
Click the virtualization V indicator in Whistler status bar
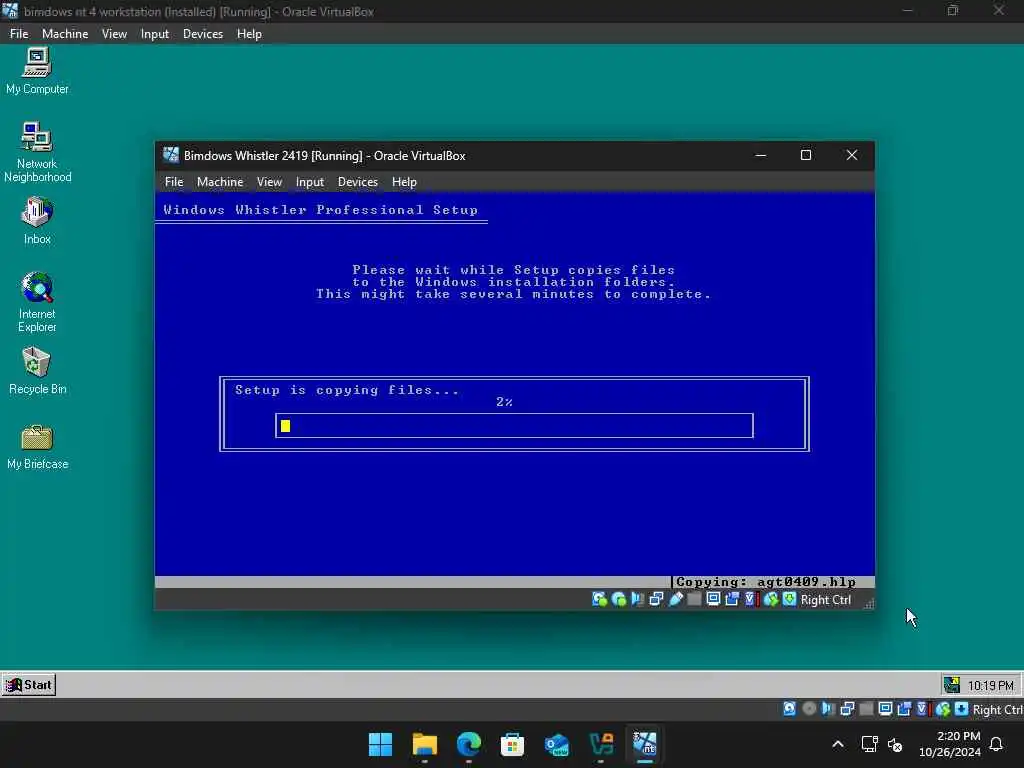(751, 600)
